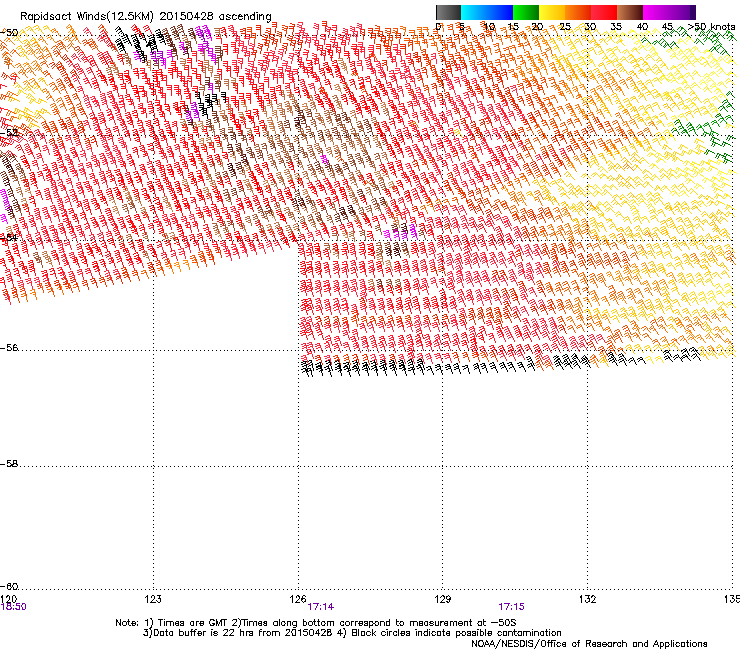Click the '>50 knots' legend label
Screen dimensions: 740x650
click(x=711, y=26)
